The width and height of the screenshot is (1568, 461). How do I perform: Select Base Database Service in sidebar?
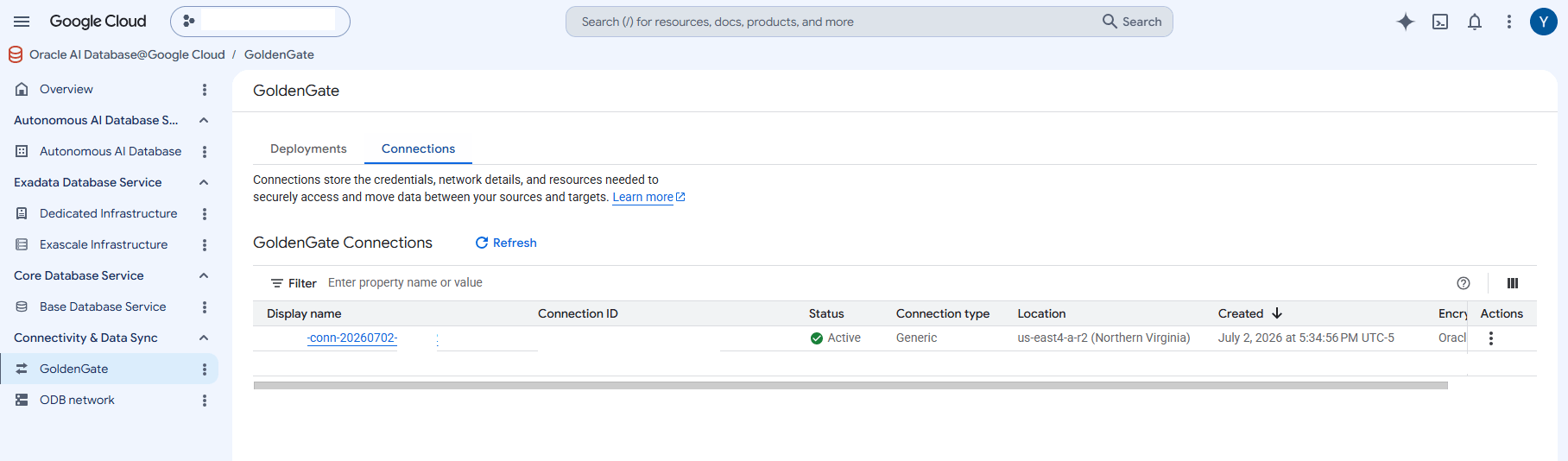(103, 306)
